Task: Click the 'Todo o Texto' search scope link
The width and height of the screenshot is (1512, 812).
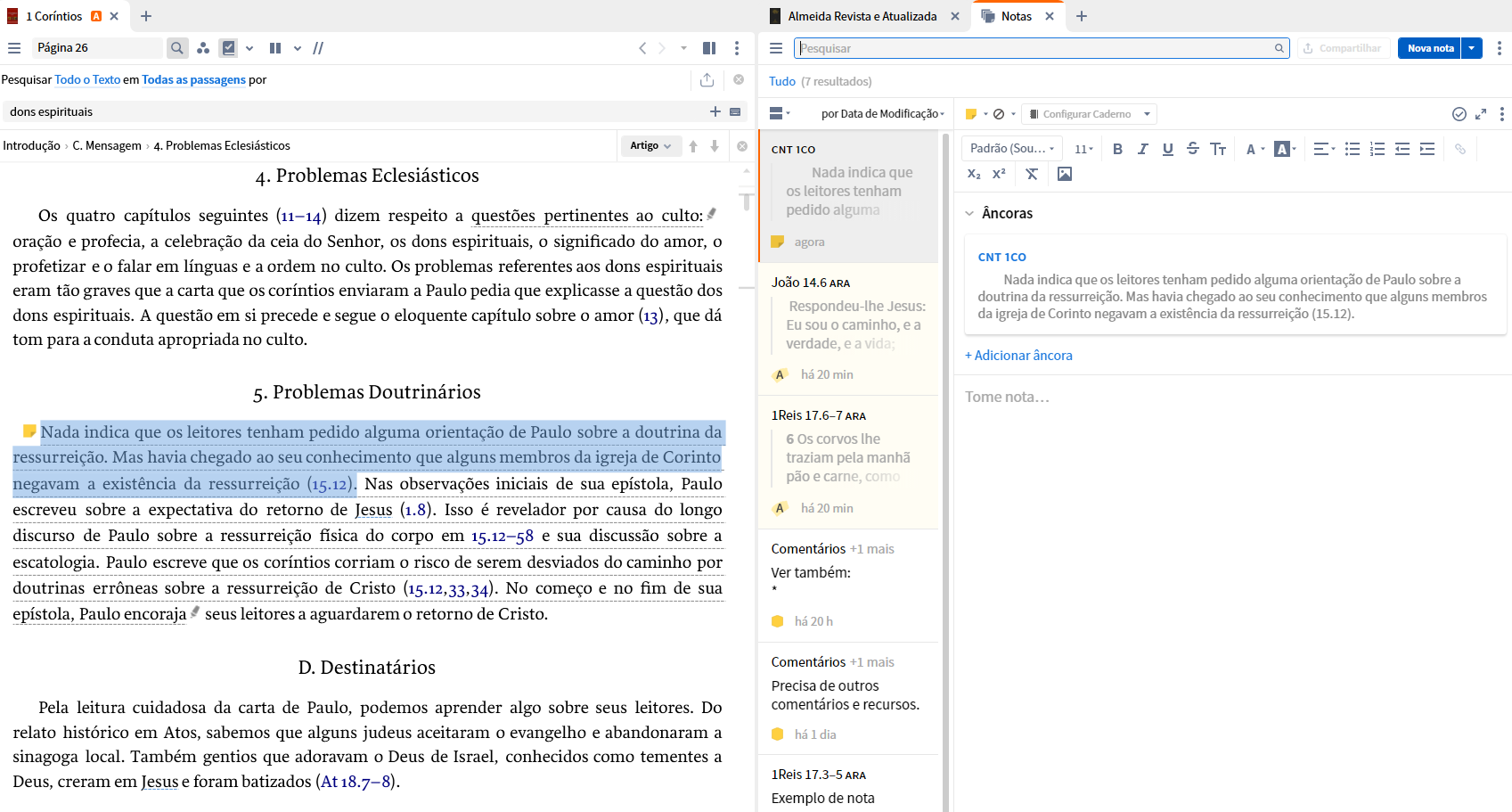Action: point(87,79)
